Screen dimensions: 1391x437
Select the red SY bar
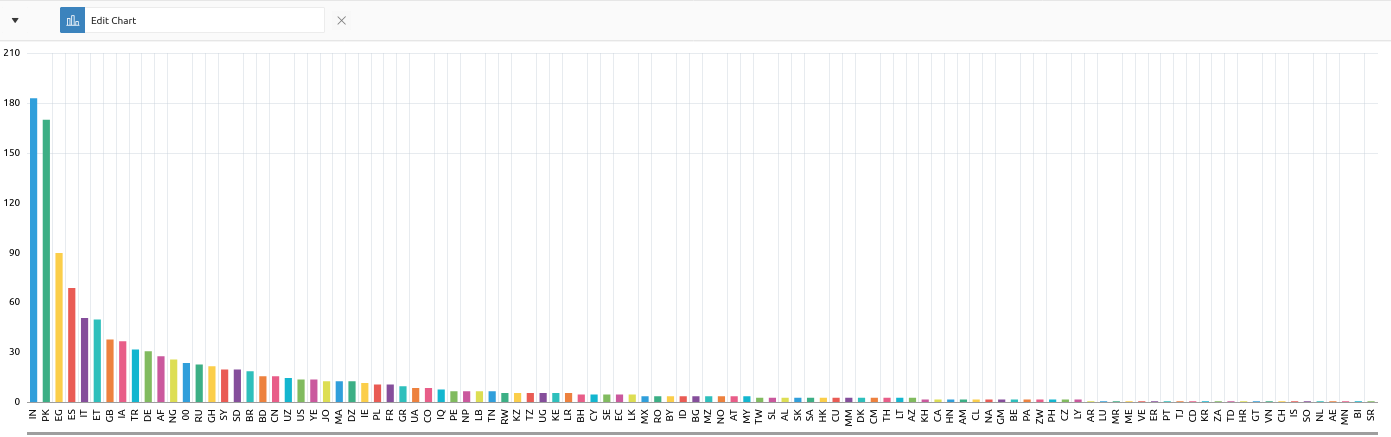[x=224, y=386]
